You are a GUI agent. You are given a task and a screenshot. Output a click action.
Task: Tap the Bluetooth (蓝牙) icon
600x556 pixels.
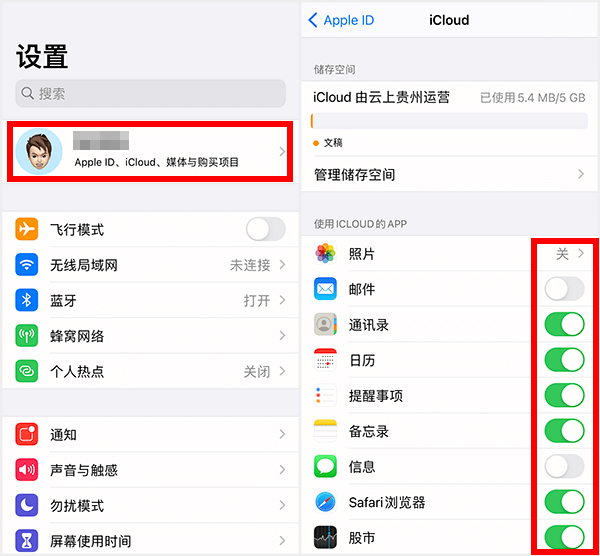tap(26, 300)
